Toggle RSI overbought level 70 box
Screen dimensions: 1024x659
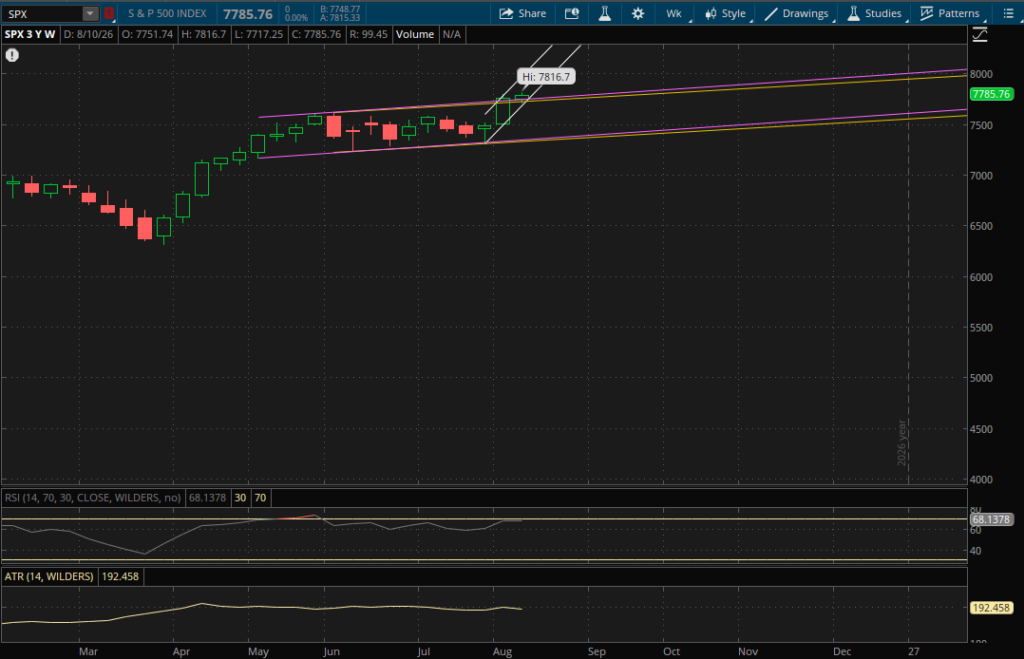[x=261, y=498]
